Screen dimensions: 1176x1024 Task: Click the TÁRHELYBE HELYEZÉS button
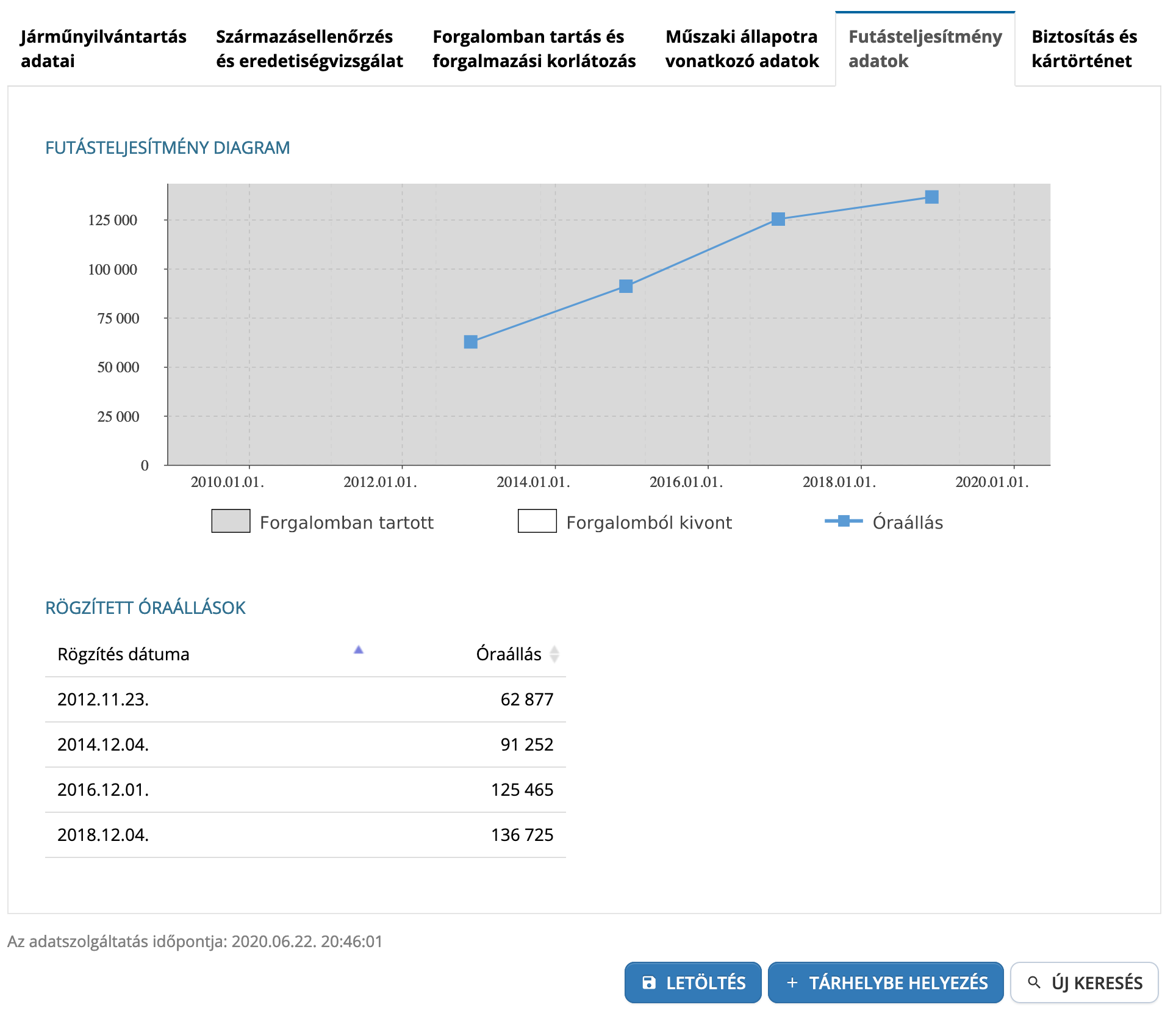click(886, 983)
